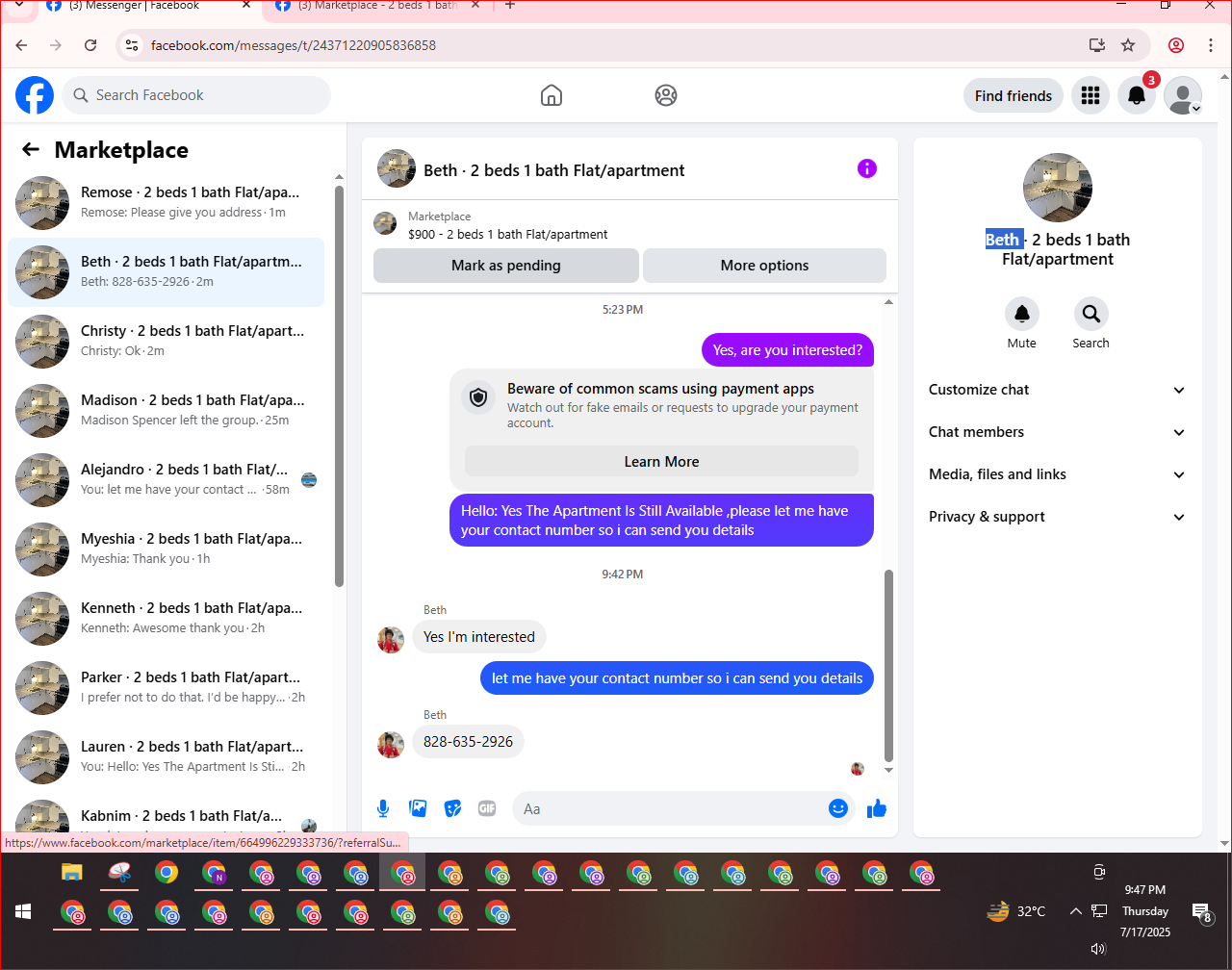Click the message text field
1232x970 pixels.
pyautogui.click(x=674, y=808)
